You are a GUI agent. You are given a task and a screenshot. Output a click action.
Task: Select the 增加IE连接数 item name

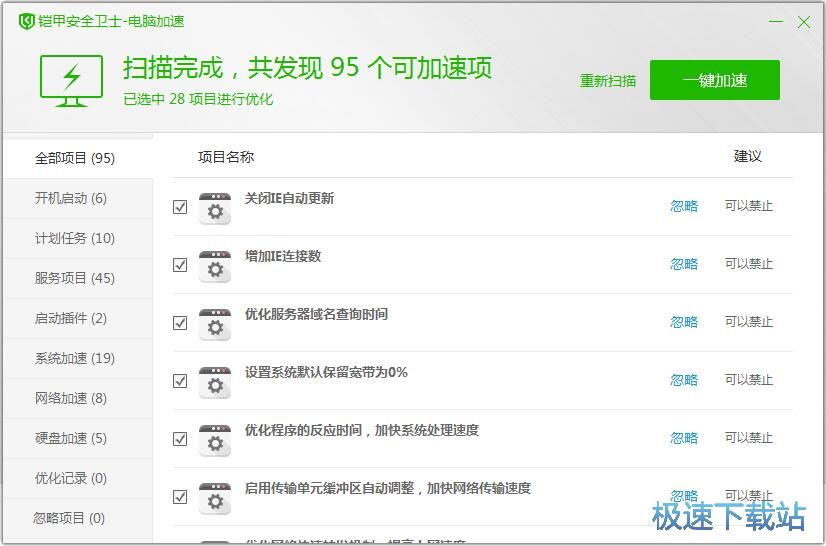coord(283,257)
